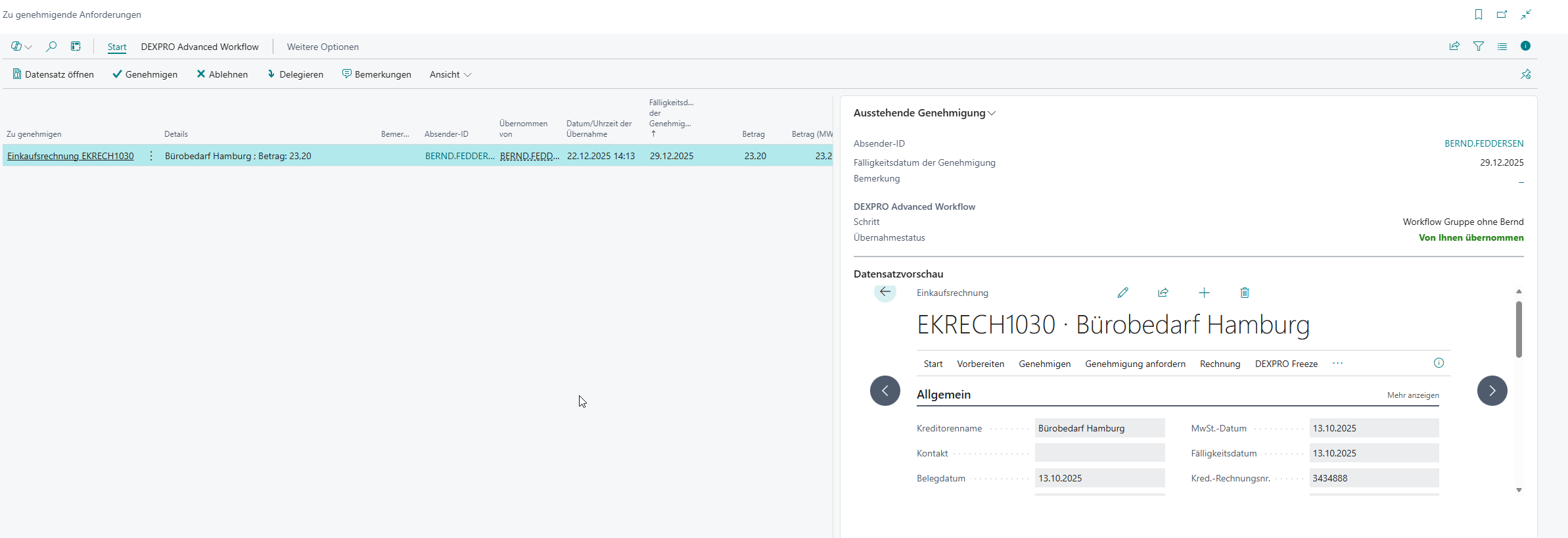1568x538 pixels.
Task: Click the Kreditorenname input field
Action: [x=1099, y=428]
